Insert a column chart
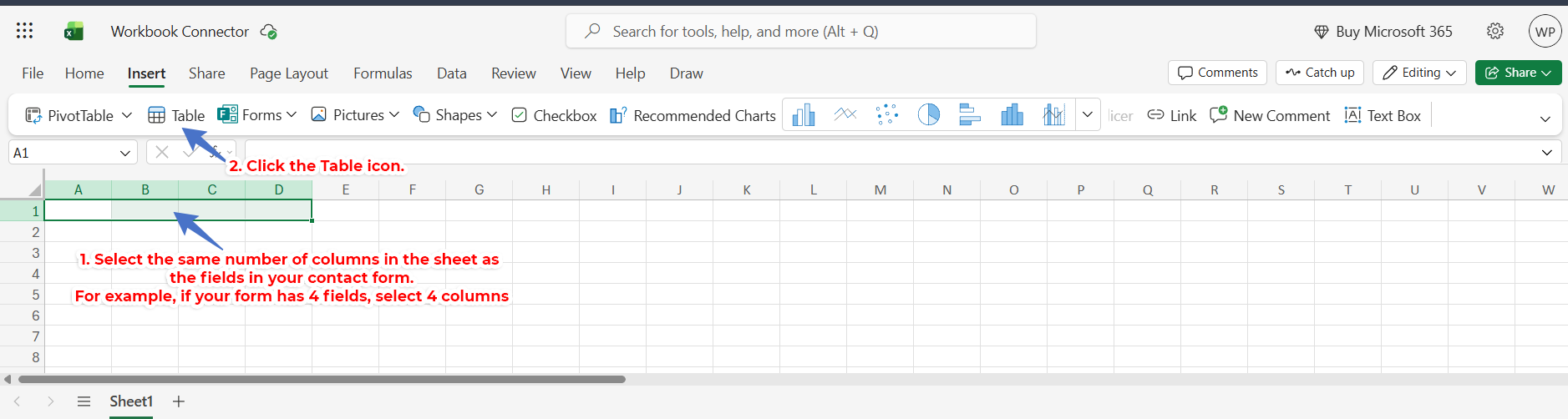This screenshot has height=419, width=1568. 804,114
